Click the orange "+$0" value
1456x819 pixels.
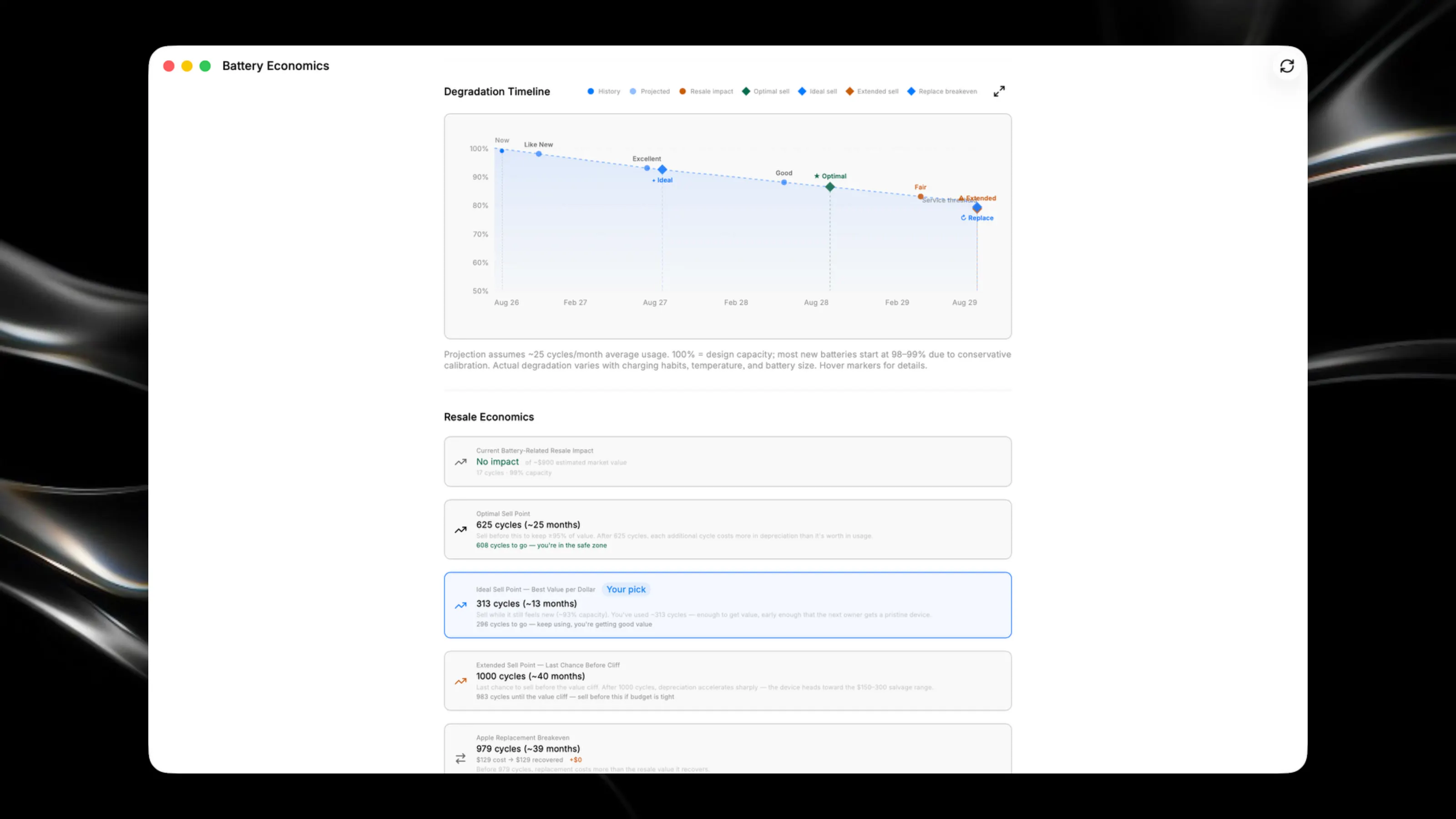[576, 760]
